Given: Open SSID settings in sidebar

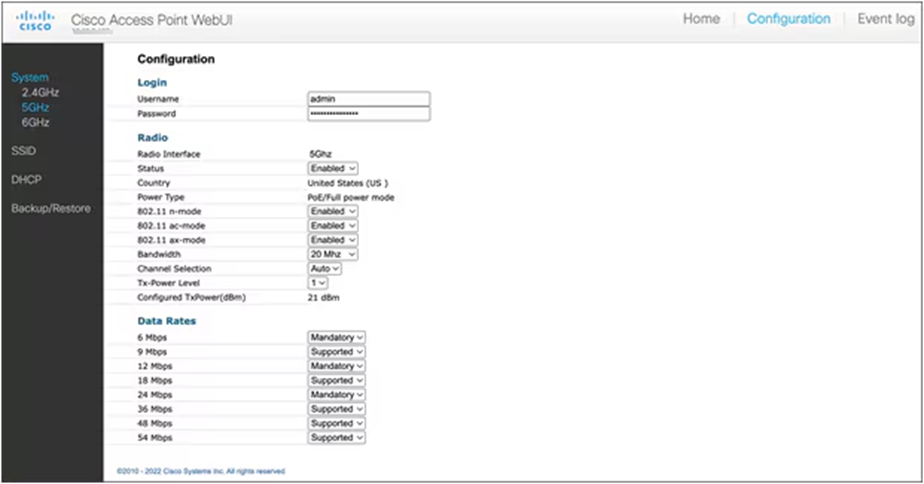Looking at the screenshot, I should pos(24,151).
